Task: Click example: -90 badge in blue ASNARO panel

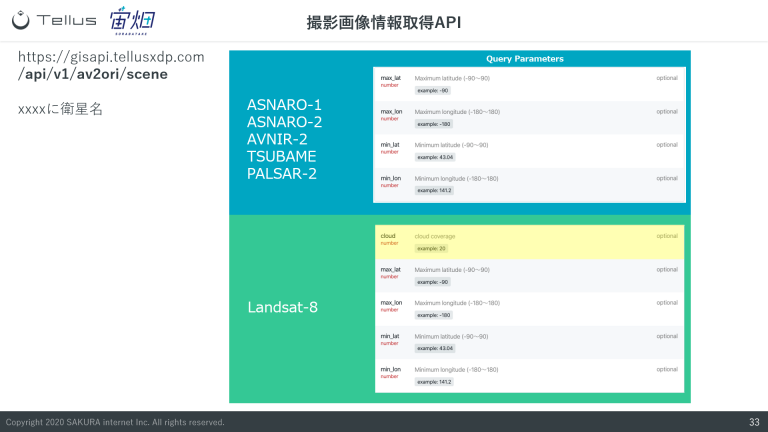Action: [x=432, y=91]
